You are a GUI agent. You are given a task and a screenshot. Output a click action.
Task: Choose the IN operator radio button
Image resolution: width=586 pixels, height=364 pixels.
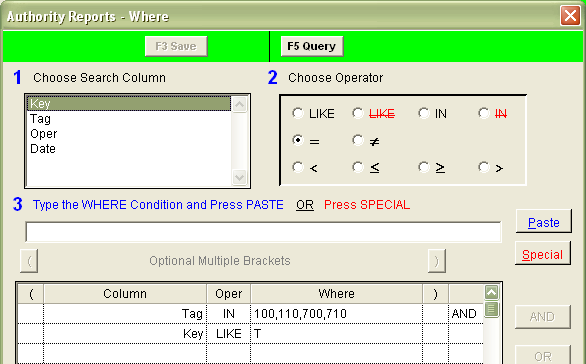click(424, 113)
